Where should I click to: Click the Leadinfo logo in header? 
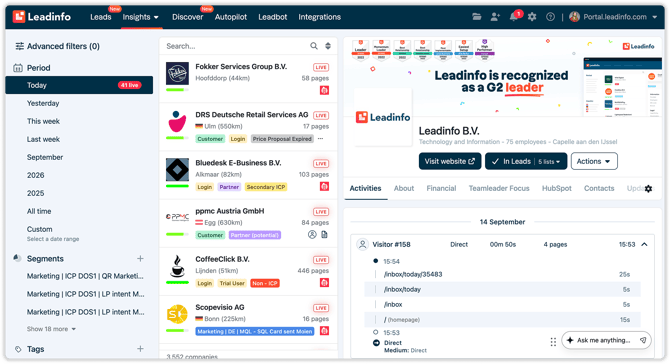41,17
